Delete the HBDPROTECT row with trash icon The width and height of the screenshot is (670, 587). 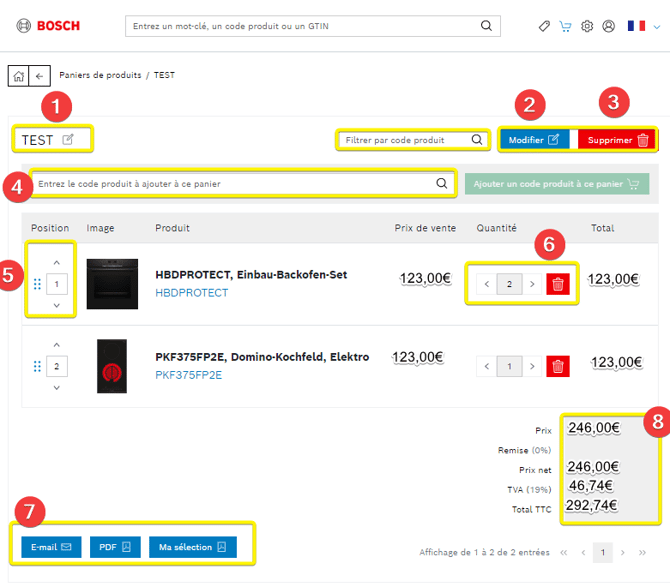pos(558,285)
